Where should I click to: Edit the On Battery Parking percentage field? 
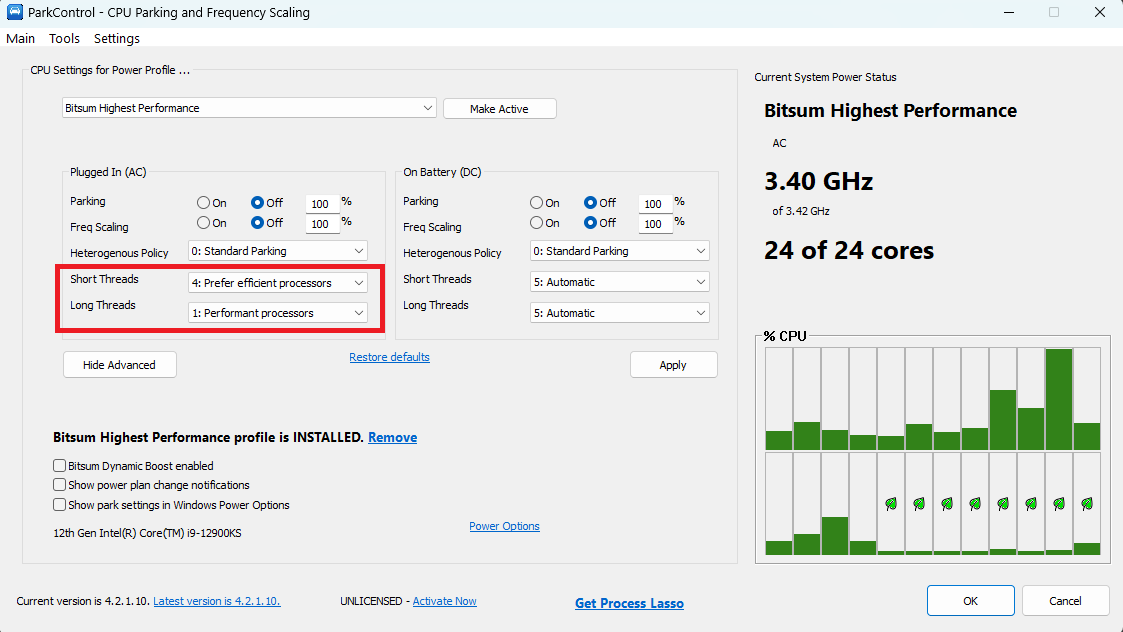(x=655, y=204)
